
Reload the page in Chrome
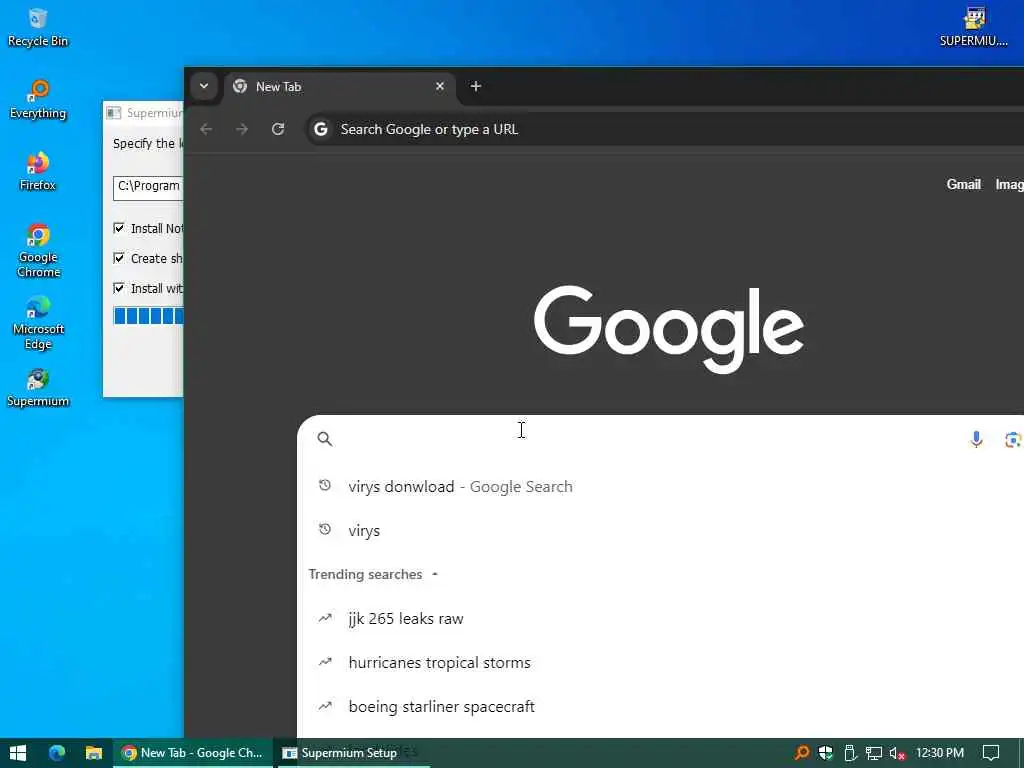point(278,129)
